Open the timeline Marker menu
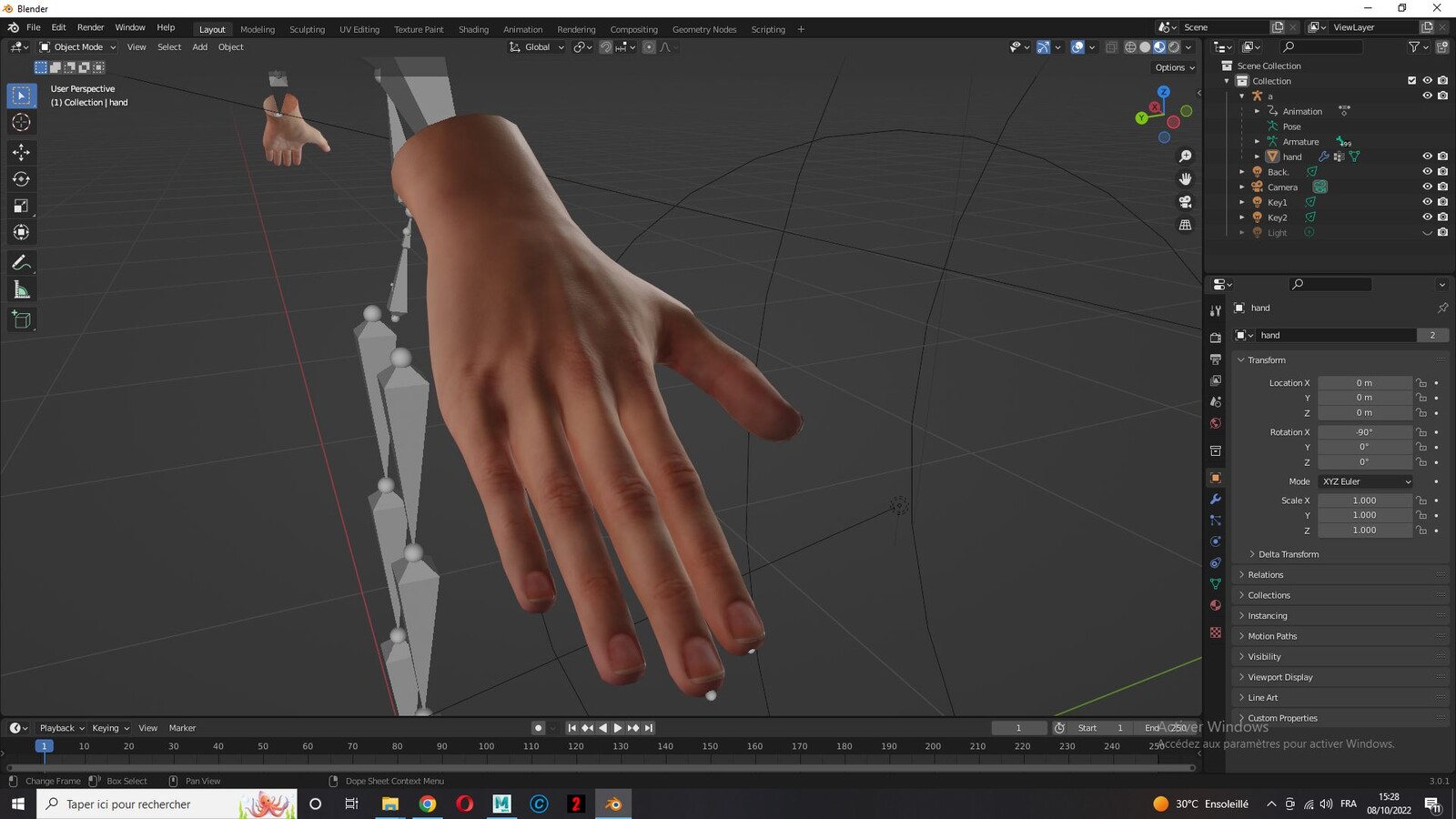Viewport: 1456px width, 819px height. coord(182,728)
